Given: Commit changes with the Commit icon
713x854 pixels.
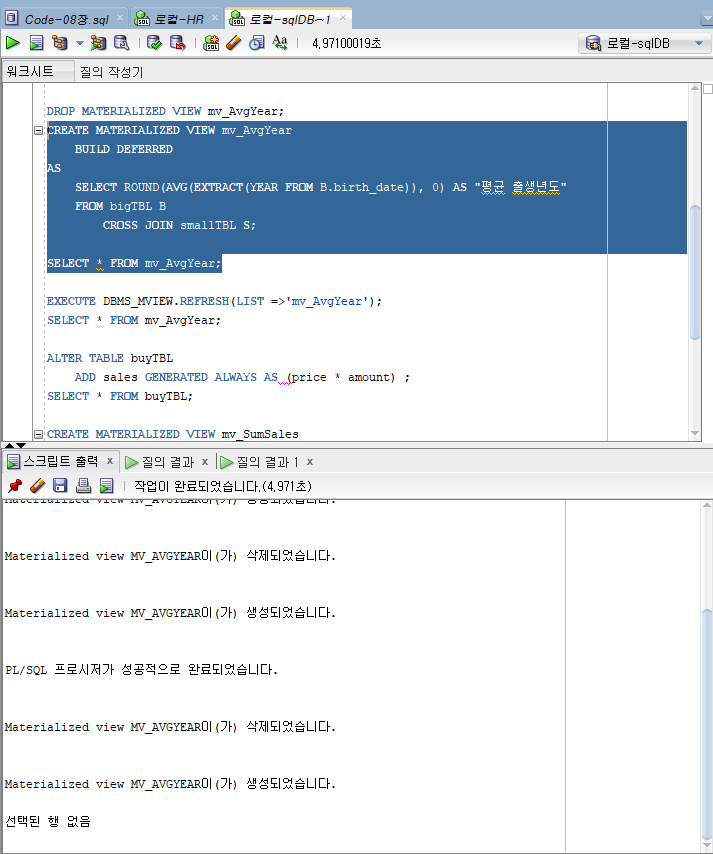Looking at the screenshot, I should (x=155, y=42).
